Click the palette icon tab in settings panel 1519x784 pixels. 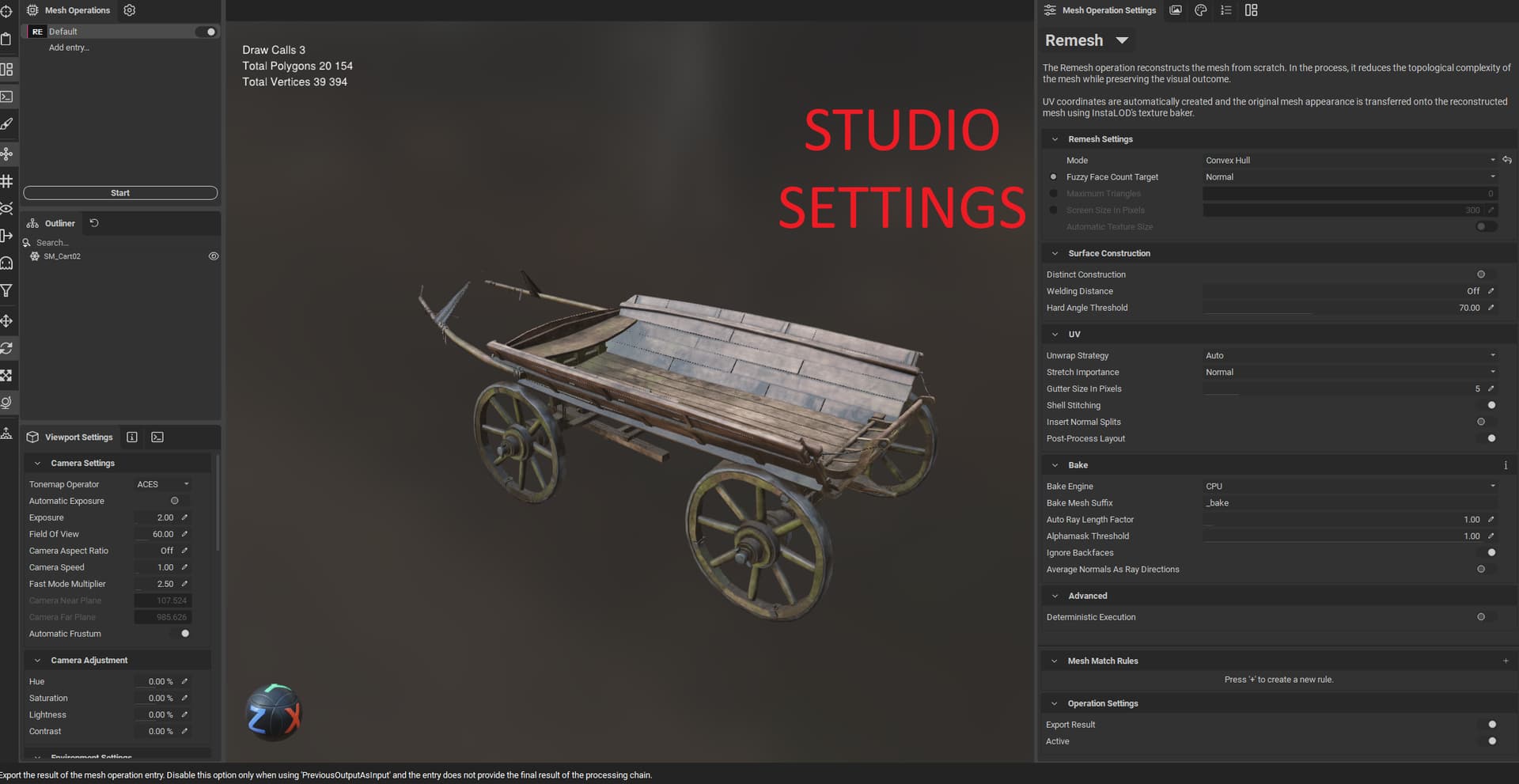click(1200, 10)
